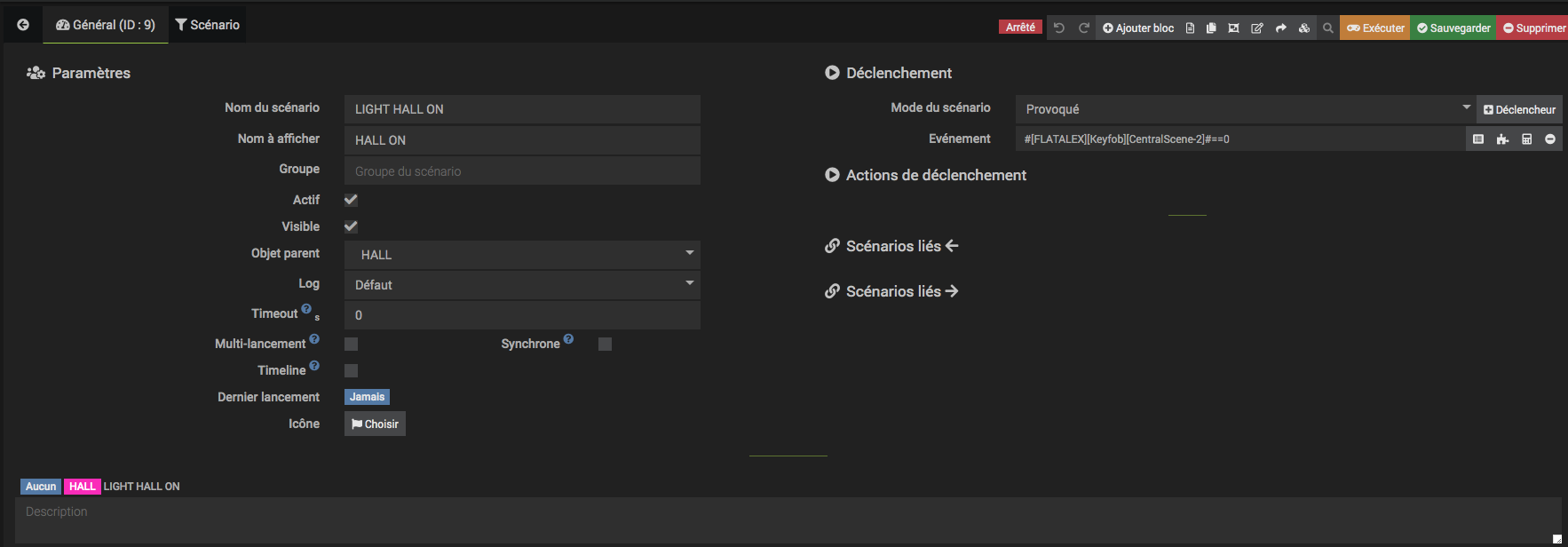Click the search magnifier icon
Viewport: 1568px width, 547px height.
tap(1327, 28)
